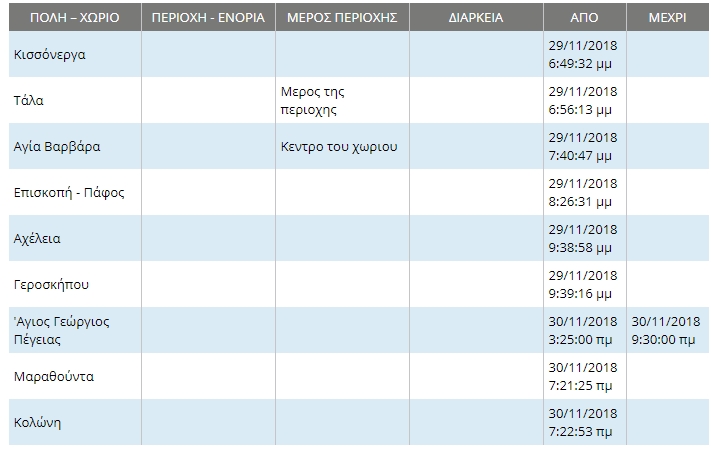Select the Κισσόνεργα row cell
Screen dimensions: 711x452
coord(75,54)
